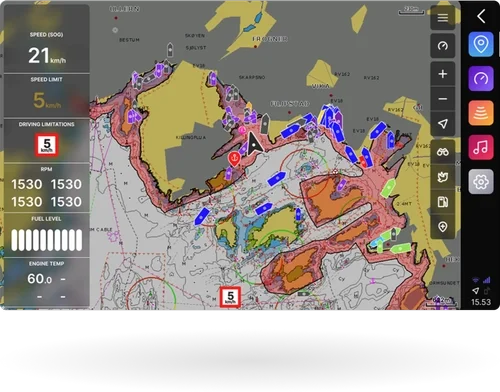The height and width of the screenshot is (392, 500).
Task: Show fuel stations with the fuel pump icon
Action: pos(443,202)
